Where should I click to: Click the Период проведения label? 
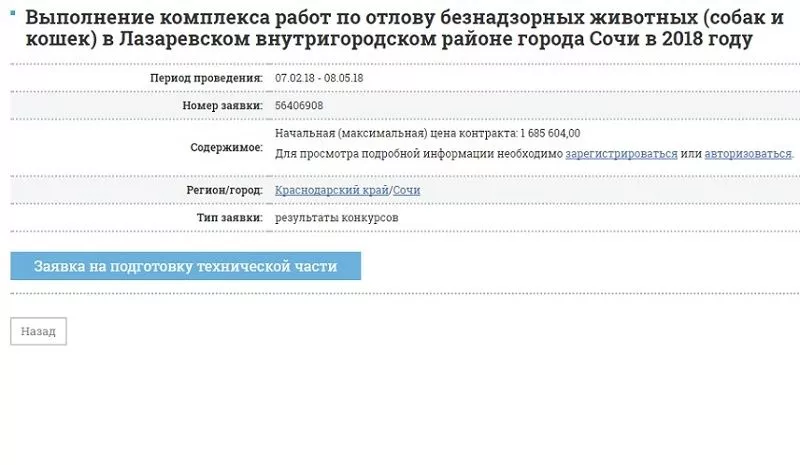tap(207, 78)
